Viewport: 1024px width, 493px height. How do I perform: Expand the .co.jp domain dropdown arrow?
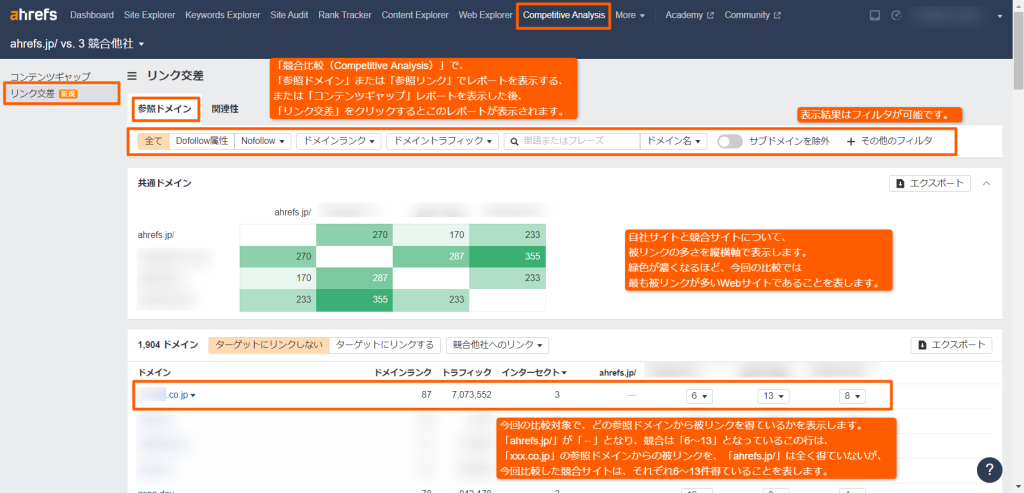click(x=193, y=395)
